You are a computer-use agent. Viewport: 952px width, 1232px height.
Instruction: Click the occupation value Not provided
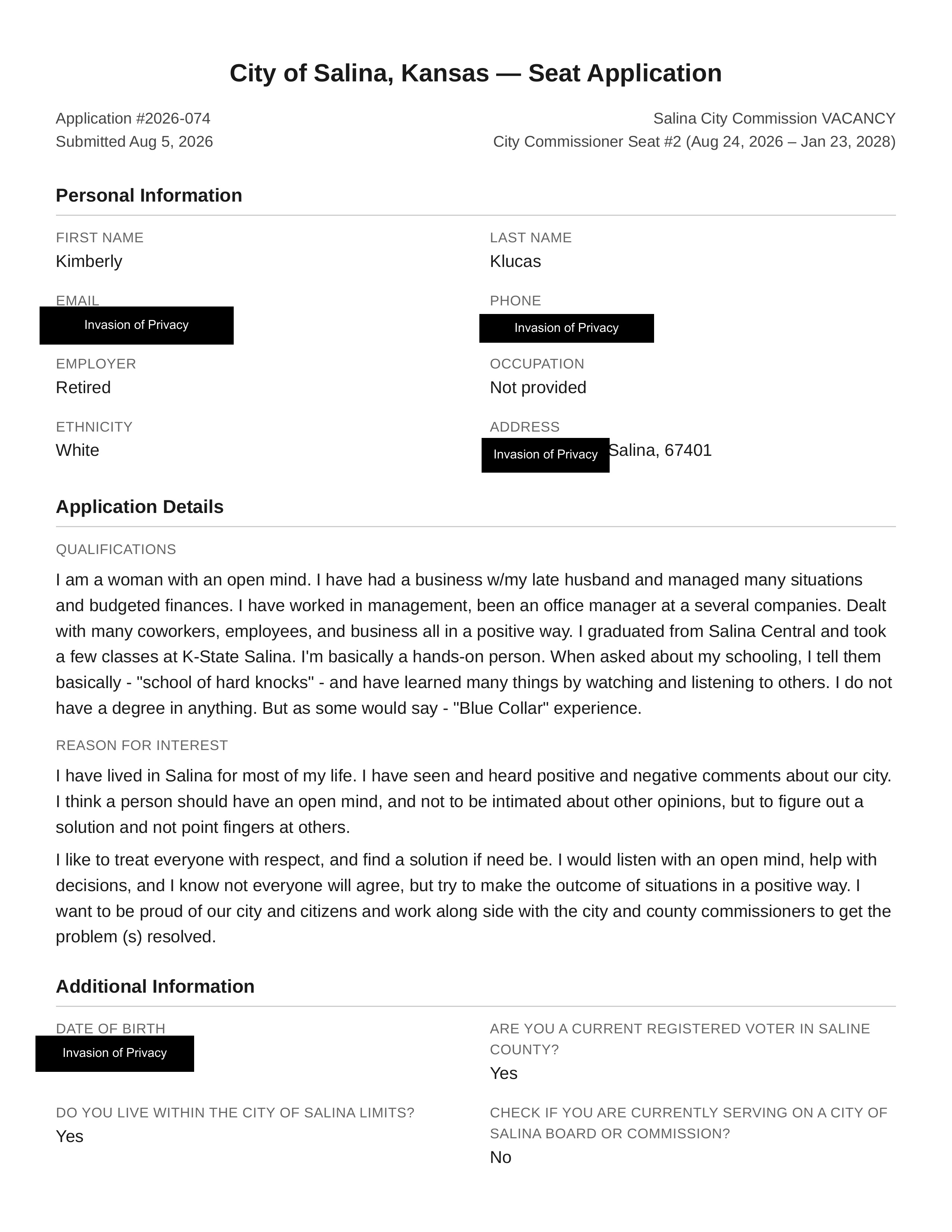(538, 388)
